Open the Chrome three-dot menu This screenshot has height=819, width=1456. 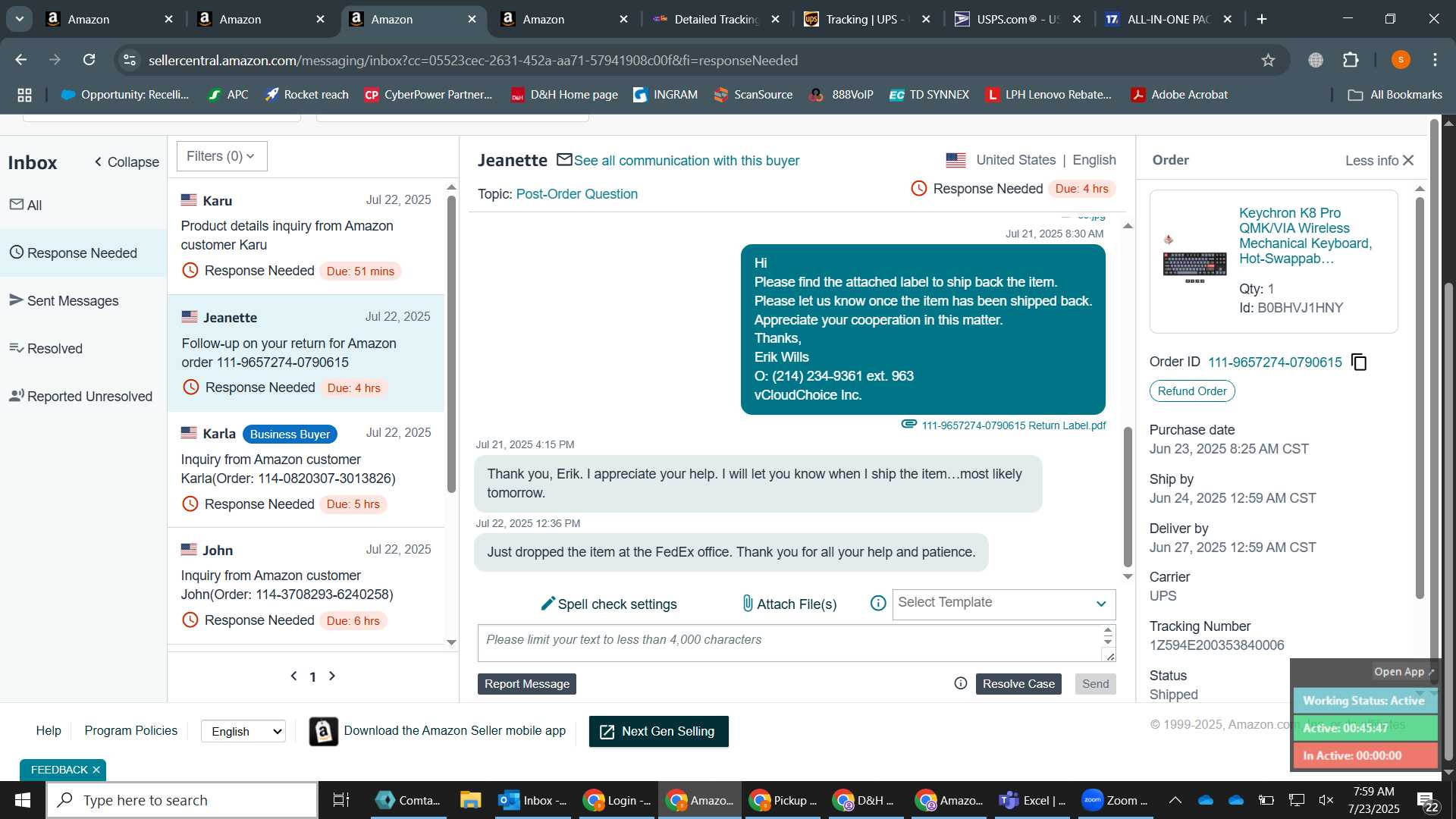tap(1435, 60)
